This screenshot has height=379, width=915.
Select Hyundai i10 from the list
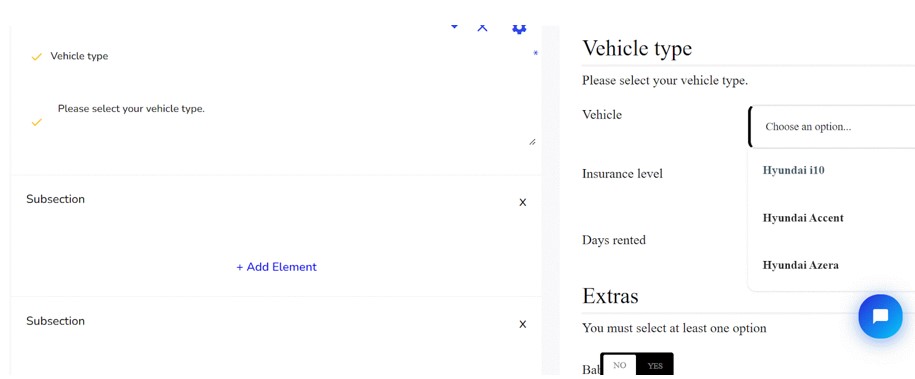click(x=793, y=171)
